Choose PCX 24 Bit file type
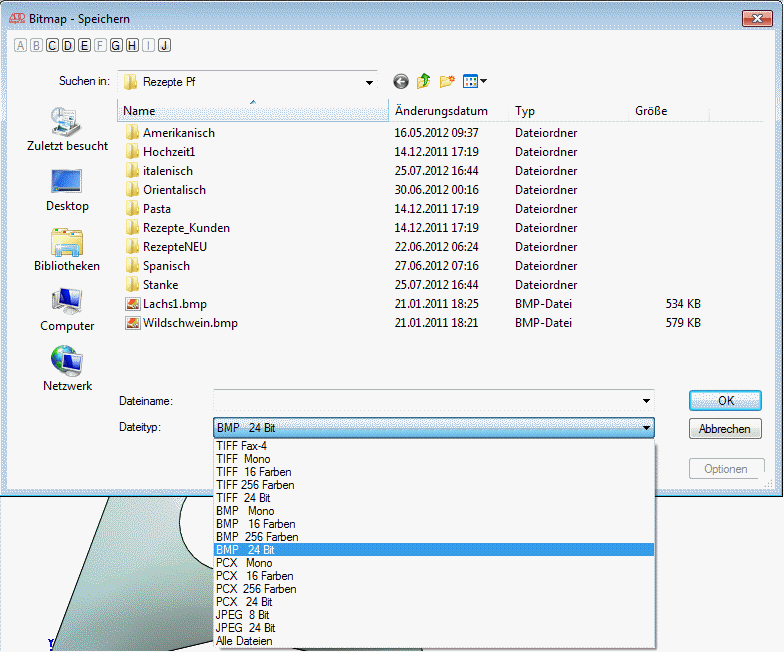The width and height of the screenshot is (784, 652). pos(434,602)
